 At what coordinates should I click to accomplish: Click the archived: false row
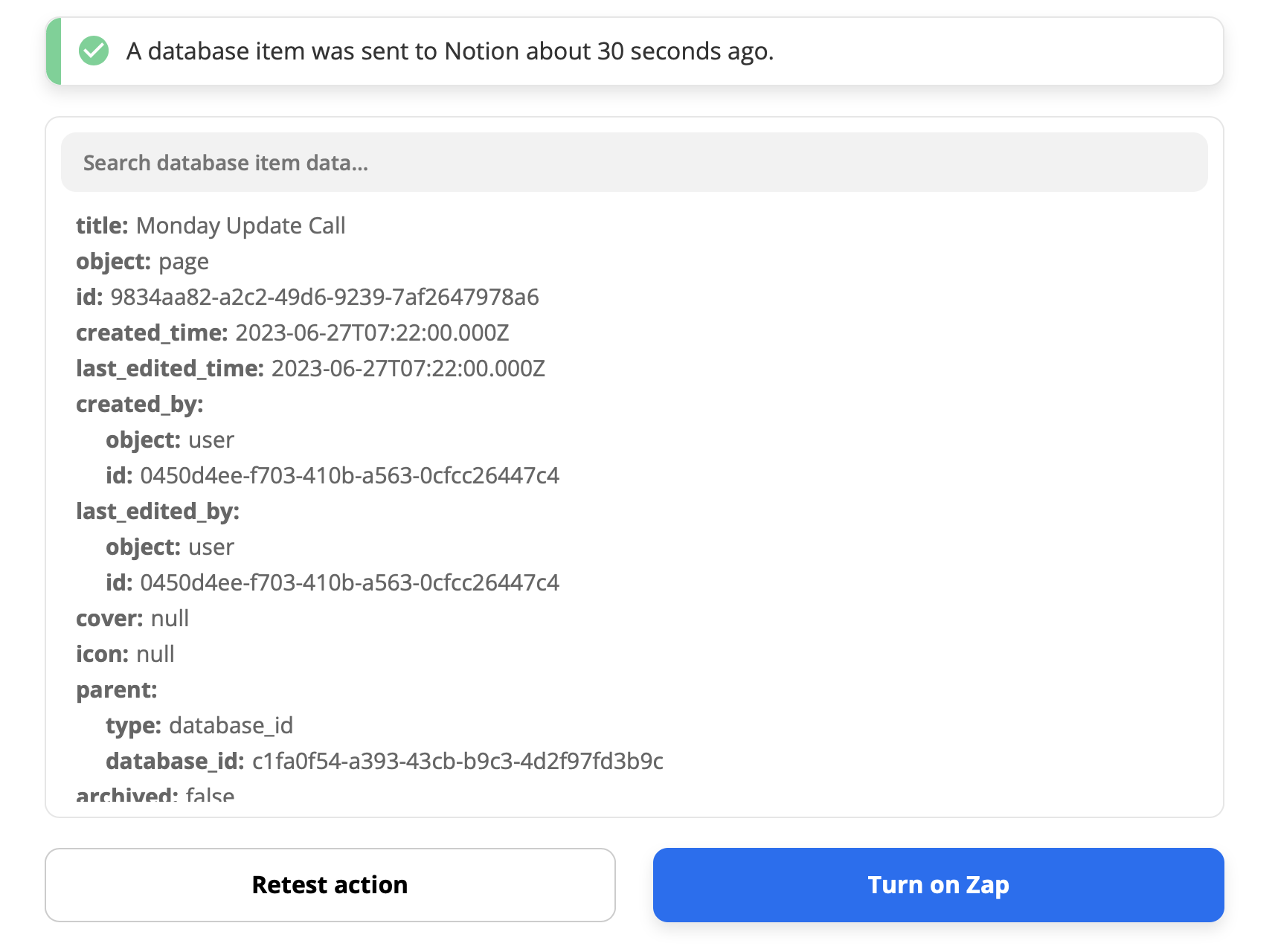[155, 794]
